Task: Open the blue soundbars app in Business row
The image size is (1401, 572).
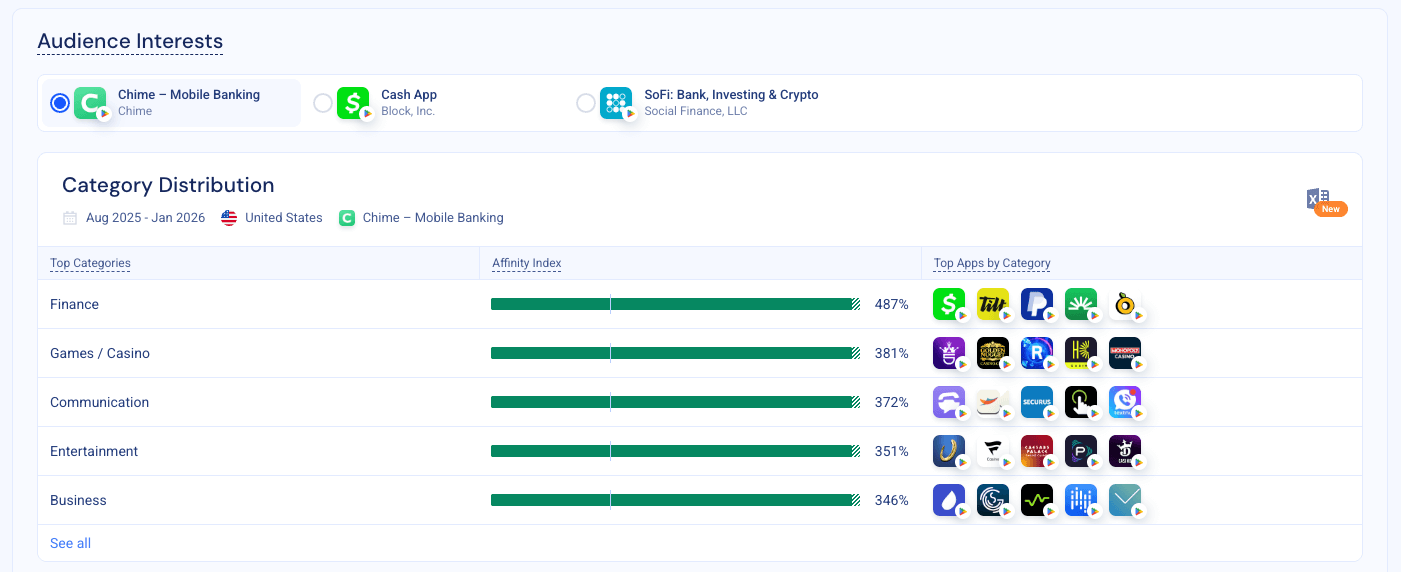Action: [1081, 500]
